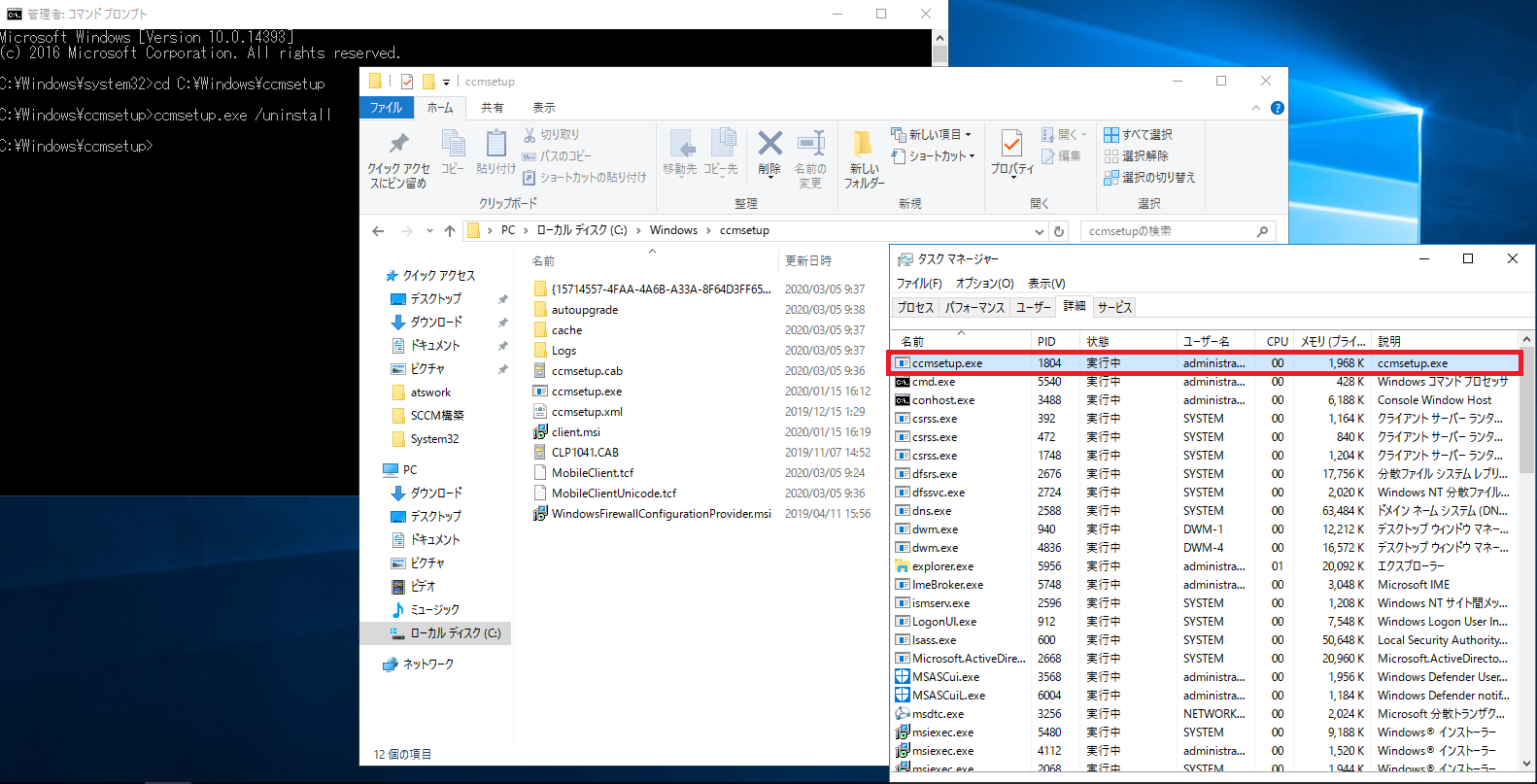
Task: Select ccmsetup.cab file in list
Action: point(587,371)
